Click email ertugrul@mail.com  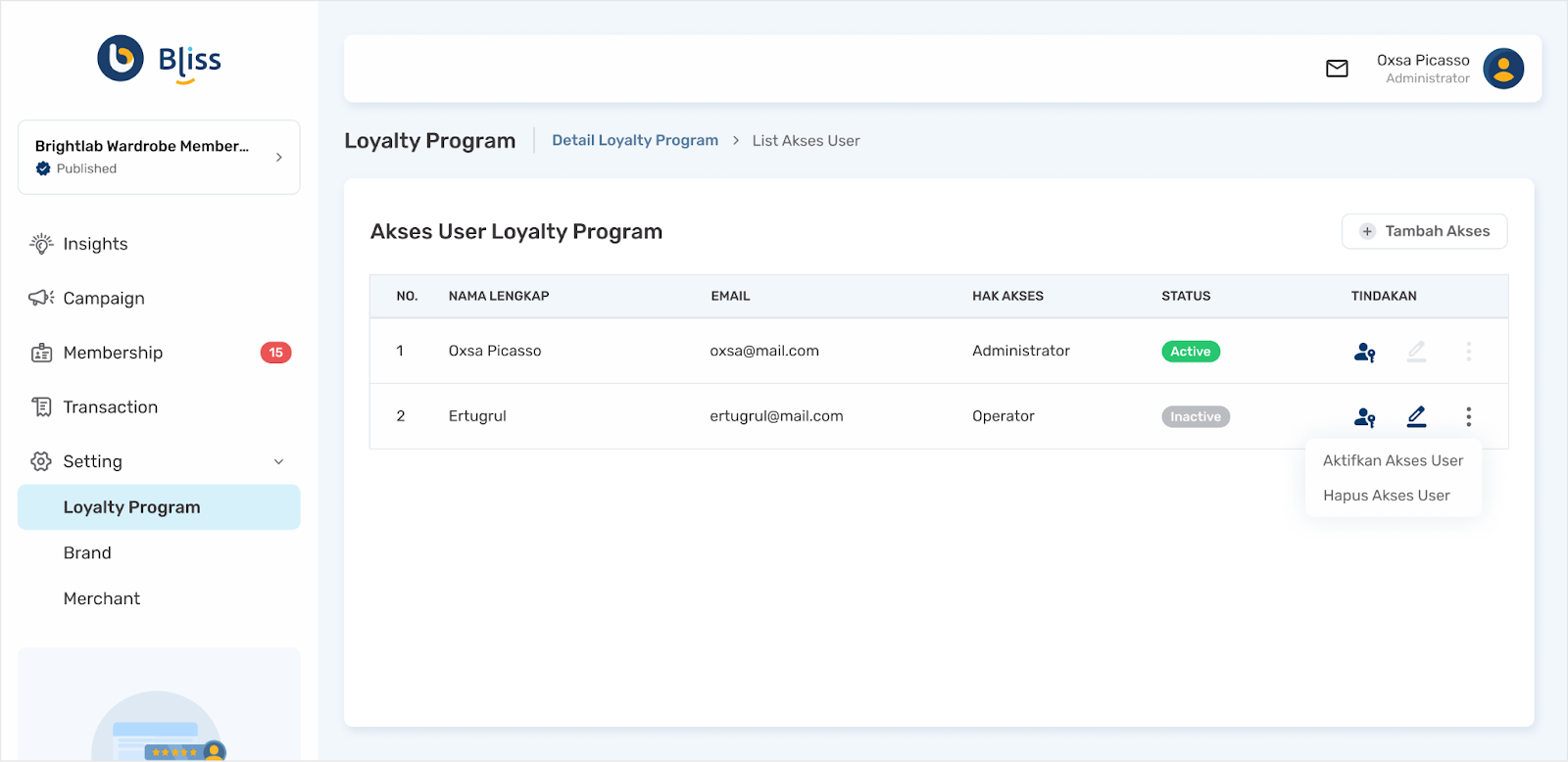[x=776, y=416]
